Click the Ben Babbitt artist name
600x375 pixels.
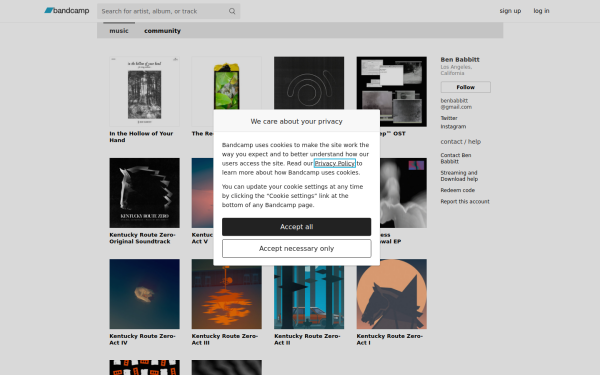tap(460, 59)
